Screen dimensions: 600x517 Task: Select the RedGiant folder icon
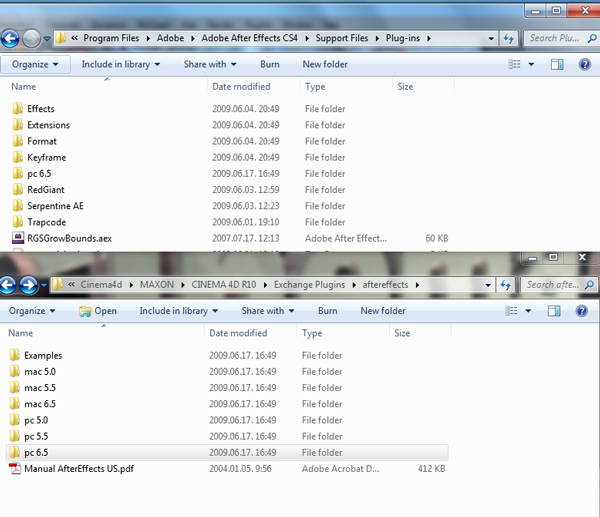18,189
